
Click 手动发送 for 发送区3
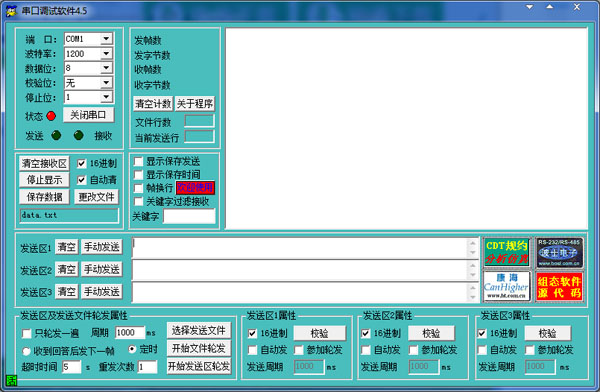(x=102, y=292)
